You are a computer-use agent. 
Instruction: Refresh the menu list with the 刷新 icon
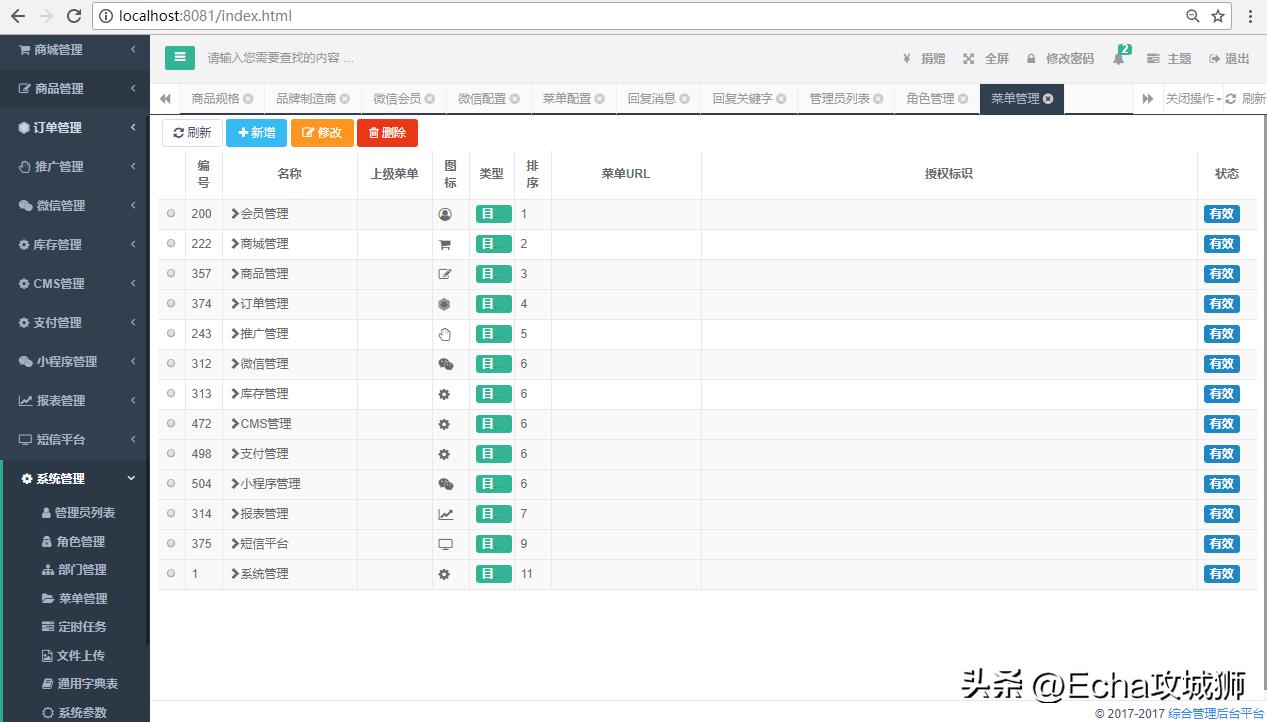pyautogui.click(x=191, y=132)
